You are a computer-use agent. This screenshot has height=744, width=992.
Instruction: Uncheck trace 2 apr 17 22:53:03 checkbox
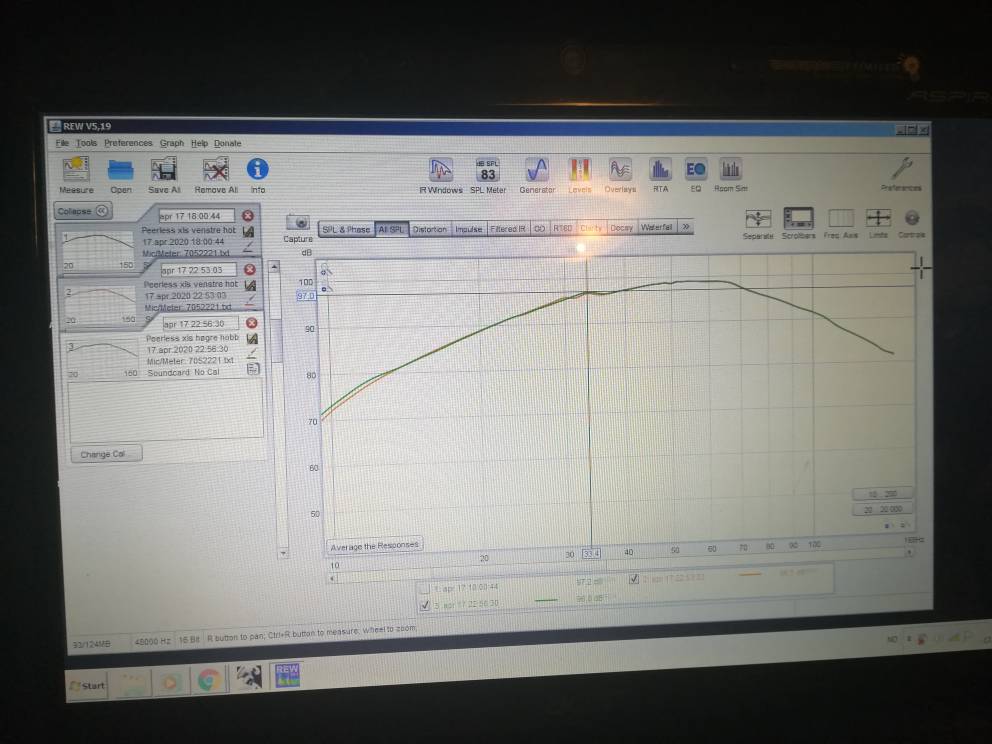[634, 579]
